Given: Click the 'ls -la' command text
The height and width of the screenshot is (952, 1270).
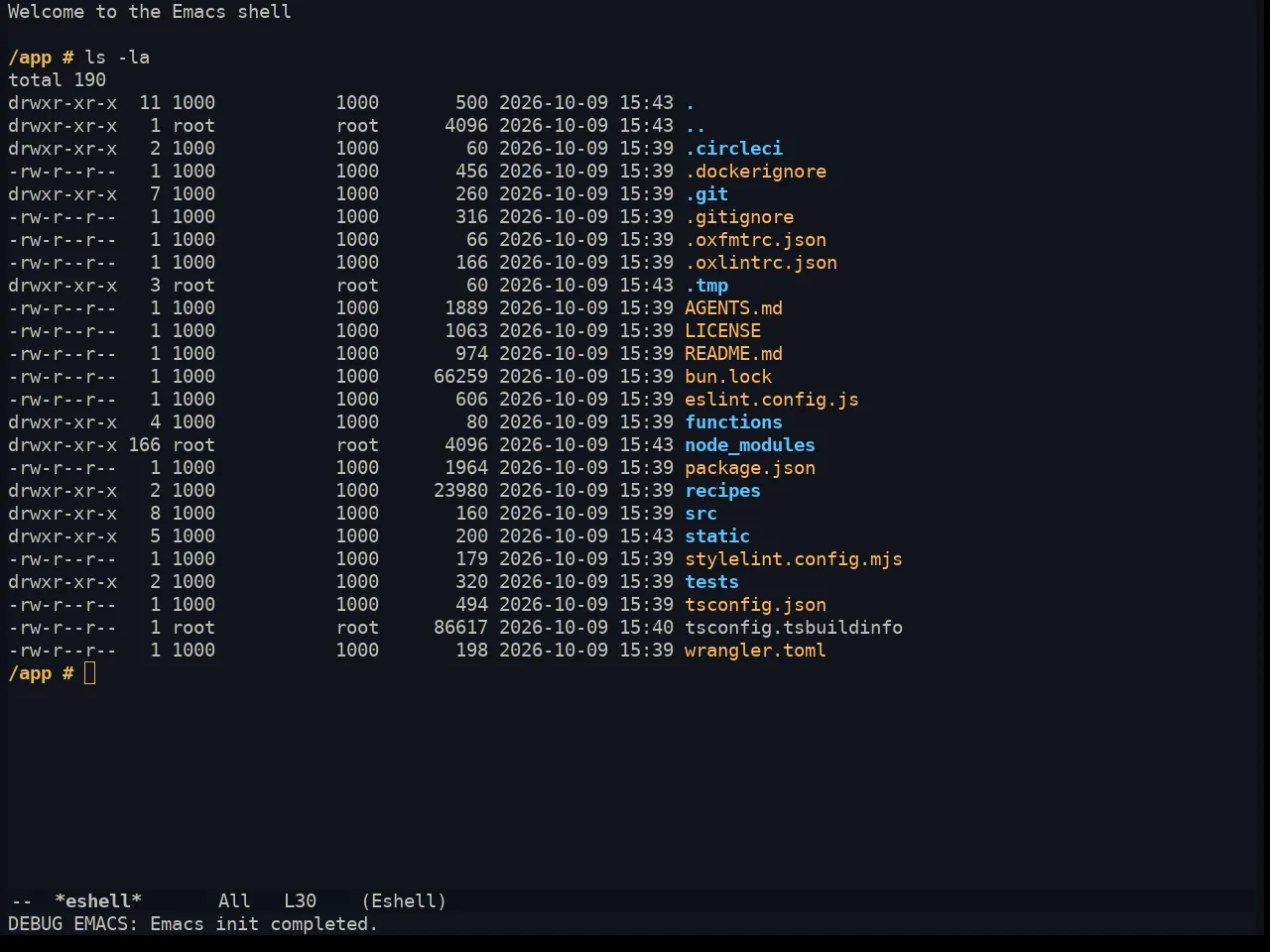Looking at the screenshot, I should click(117, 58).
